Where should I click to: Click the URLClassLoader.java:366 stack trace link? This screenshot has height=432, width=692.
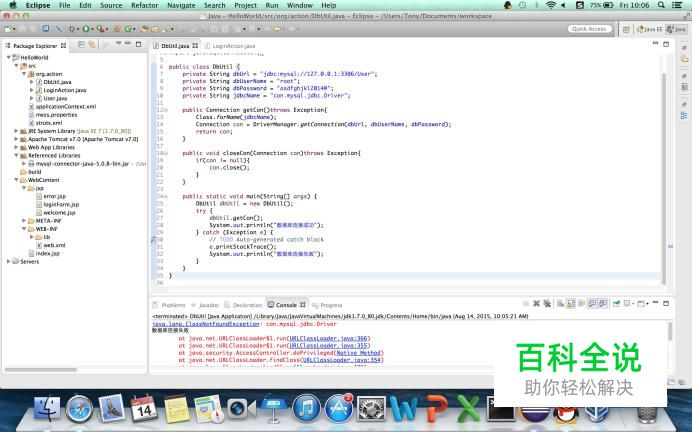click(x=328, y=338)
